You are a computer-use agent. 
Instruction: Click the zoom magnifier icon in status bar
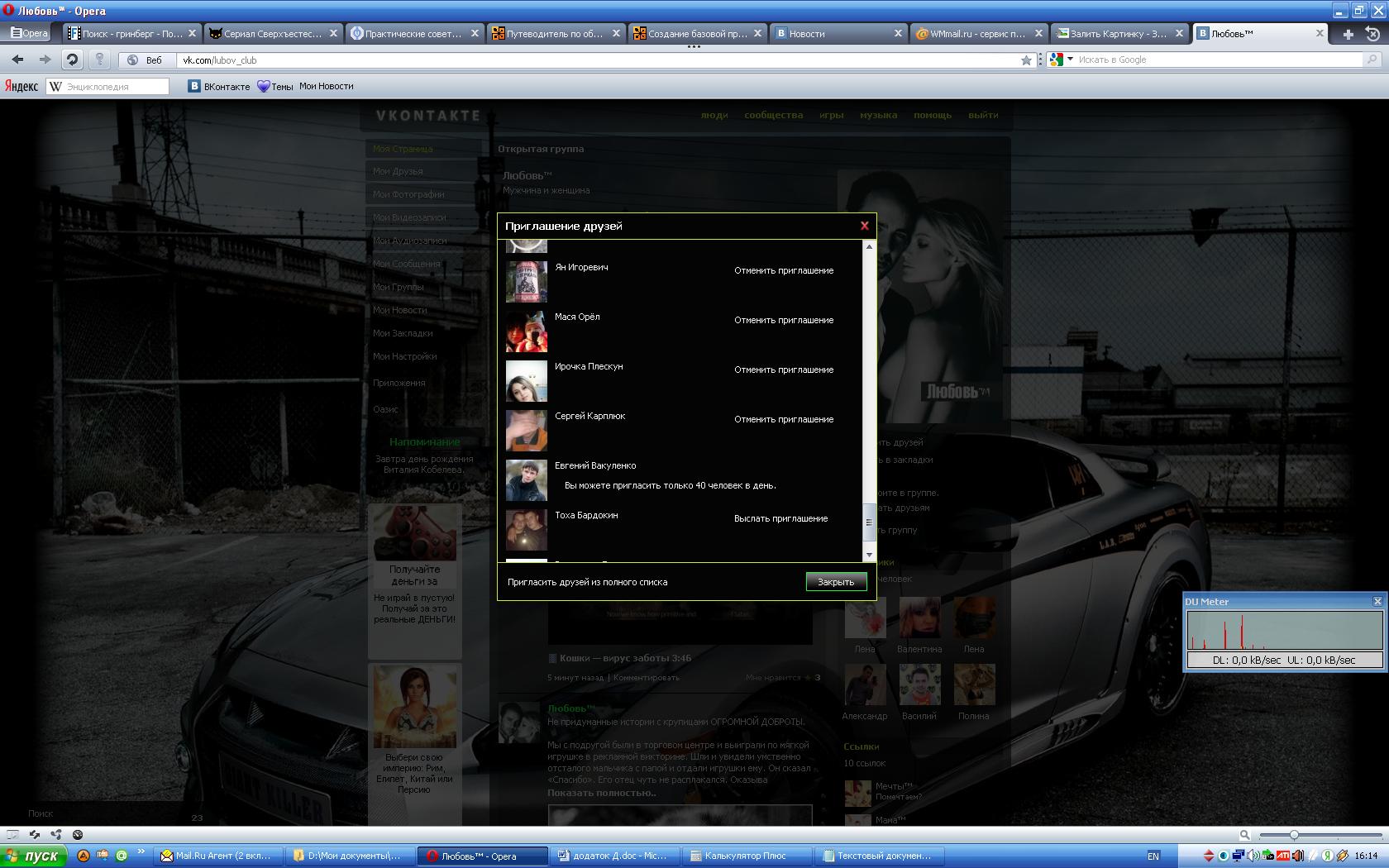[x=1245, y=835]
